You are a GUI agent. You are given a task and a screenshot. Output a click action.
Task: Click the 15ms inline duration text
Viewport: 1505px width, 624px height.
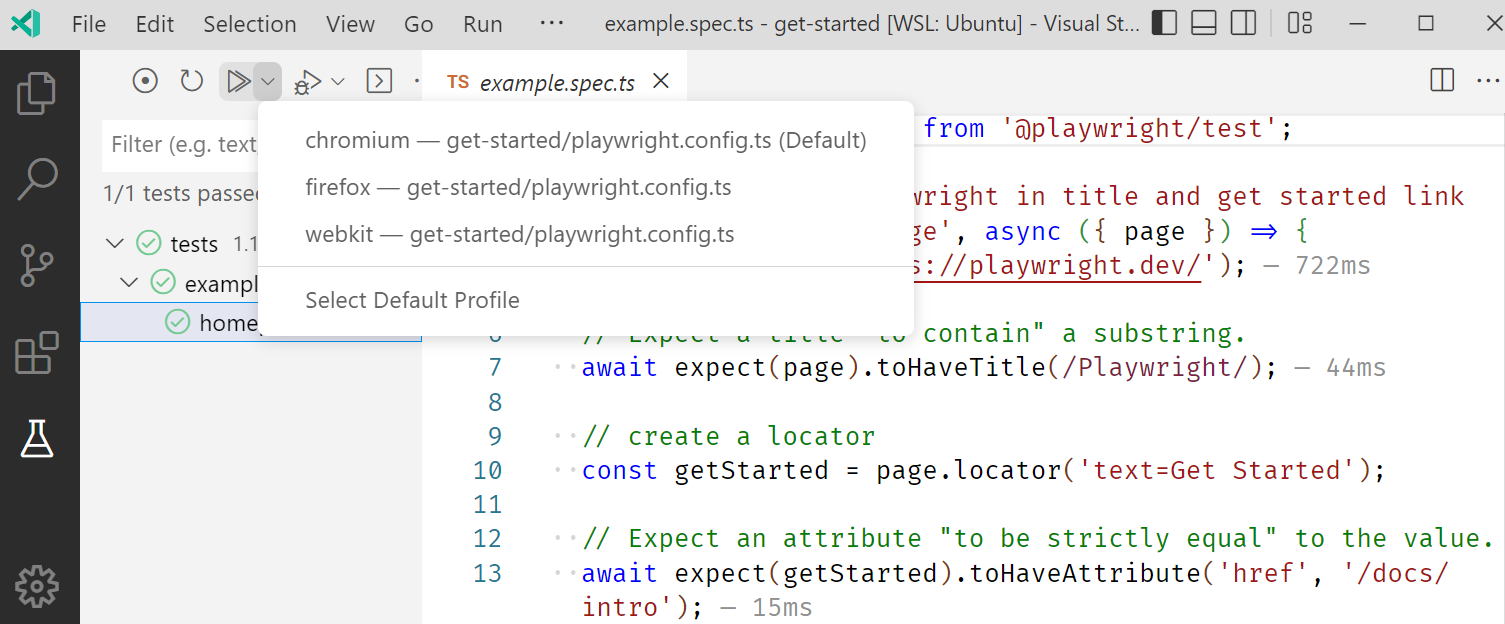tap(782, 607)
